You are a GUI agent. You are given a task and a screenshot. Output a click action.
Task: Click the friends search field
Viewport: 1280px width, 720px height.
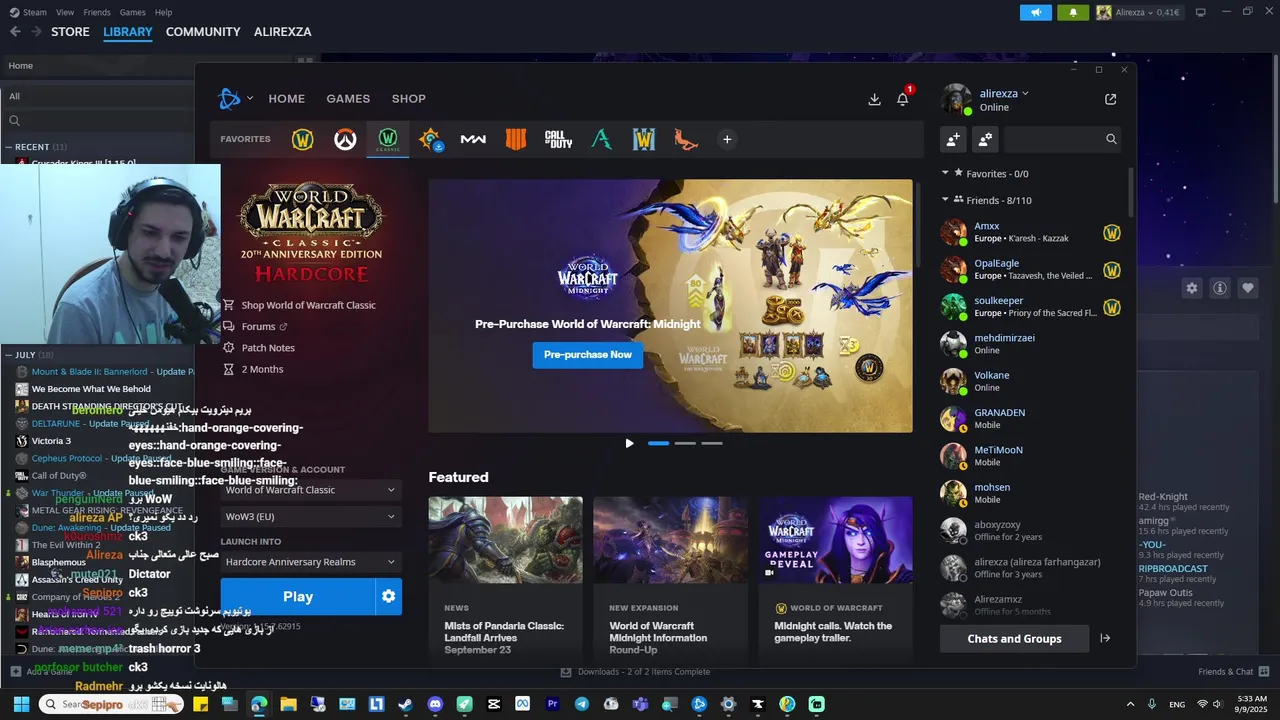click(x=1062, y=139)
